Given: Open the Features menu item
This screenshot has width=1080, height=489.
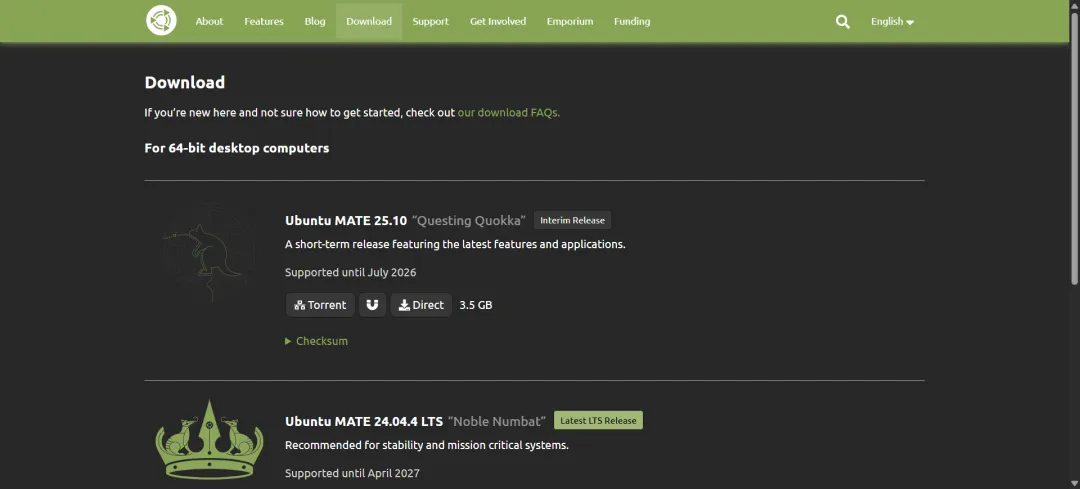Looking at the screenshot, I should (x=264, y=21).
